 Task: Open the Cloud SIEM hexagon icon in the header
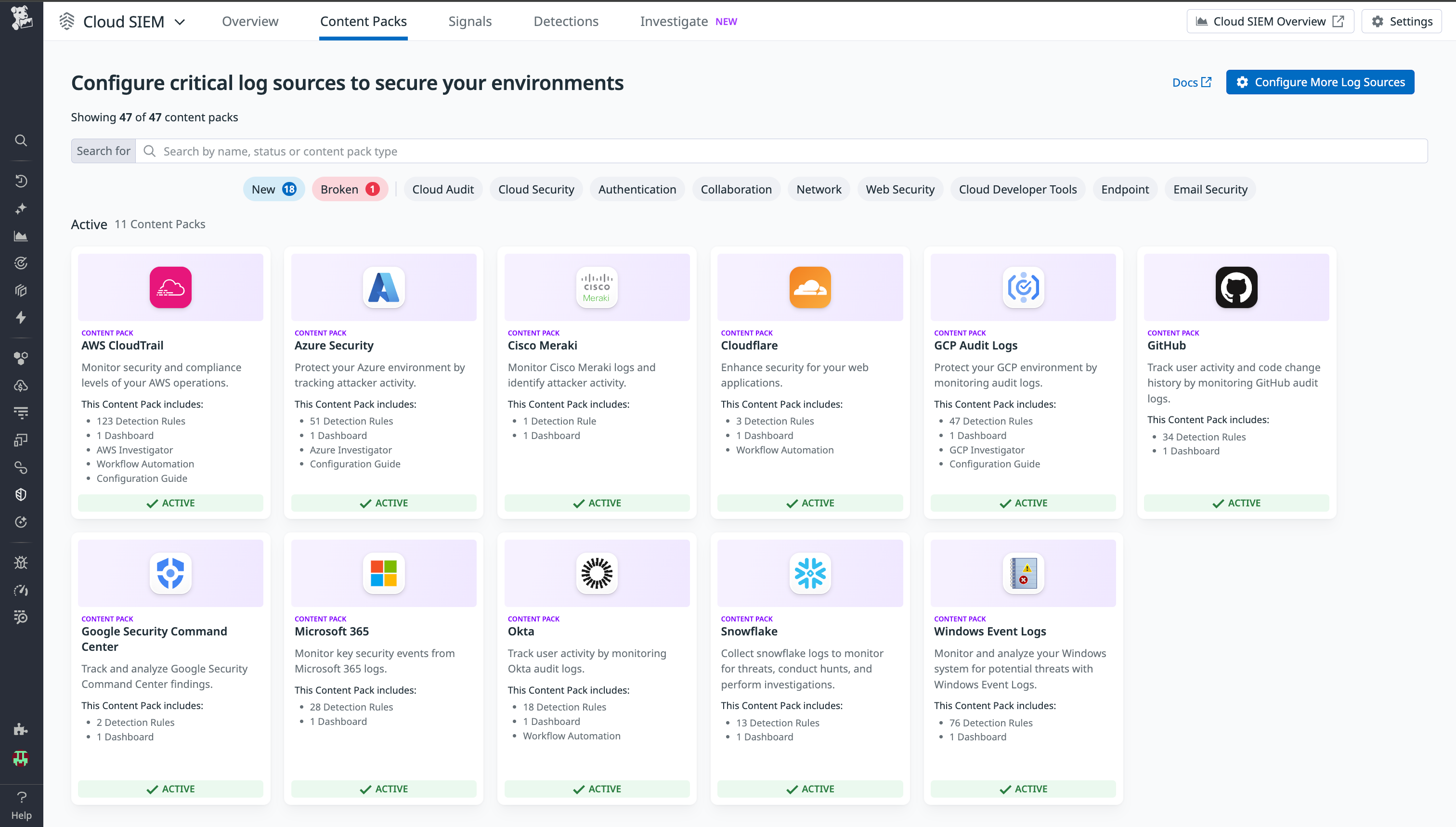coord(66,21)
